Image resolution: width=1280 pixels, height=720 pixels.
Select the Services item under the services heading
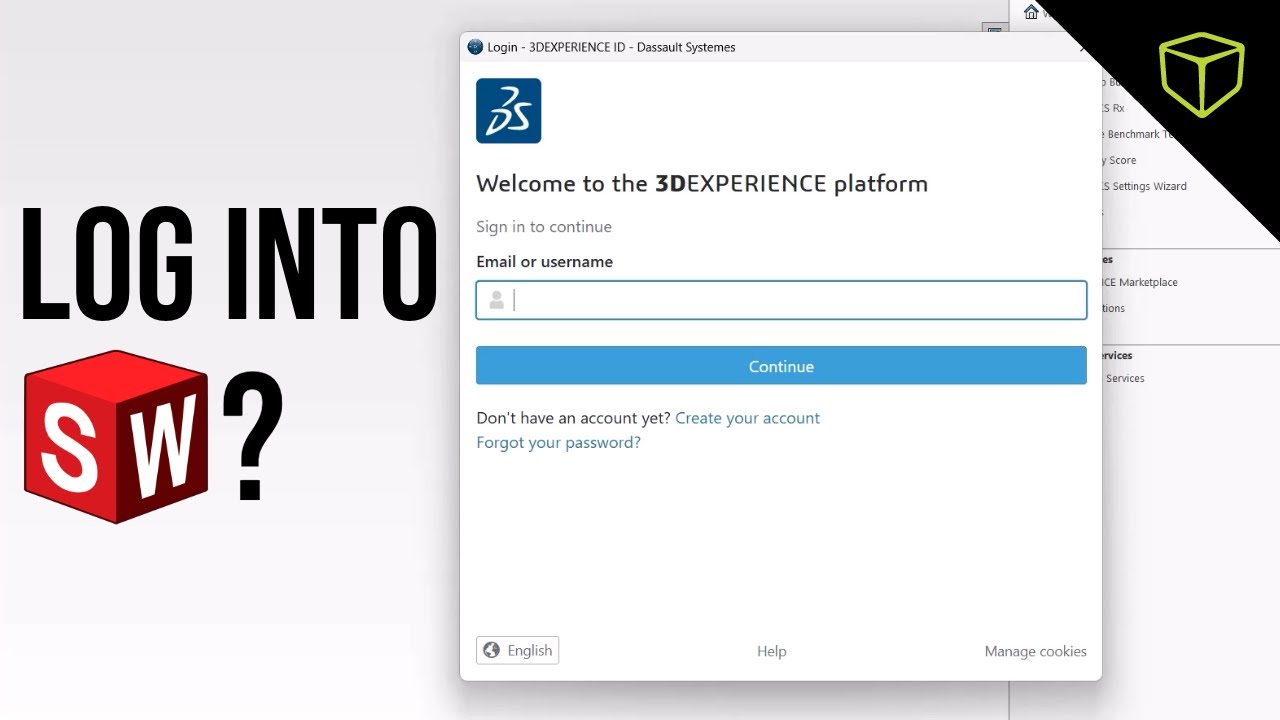1125,378
